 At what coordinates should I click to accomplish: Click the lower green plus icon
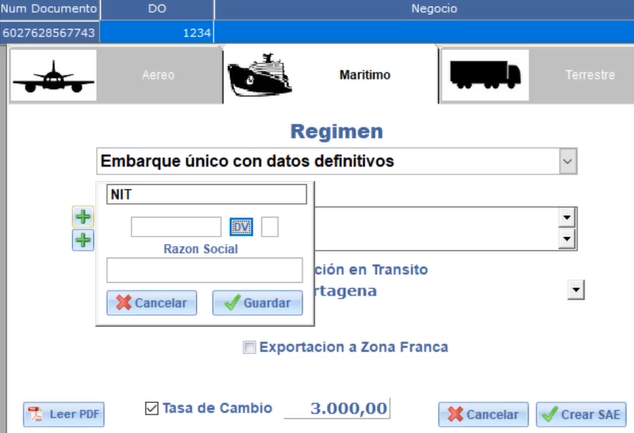point(83,240)
